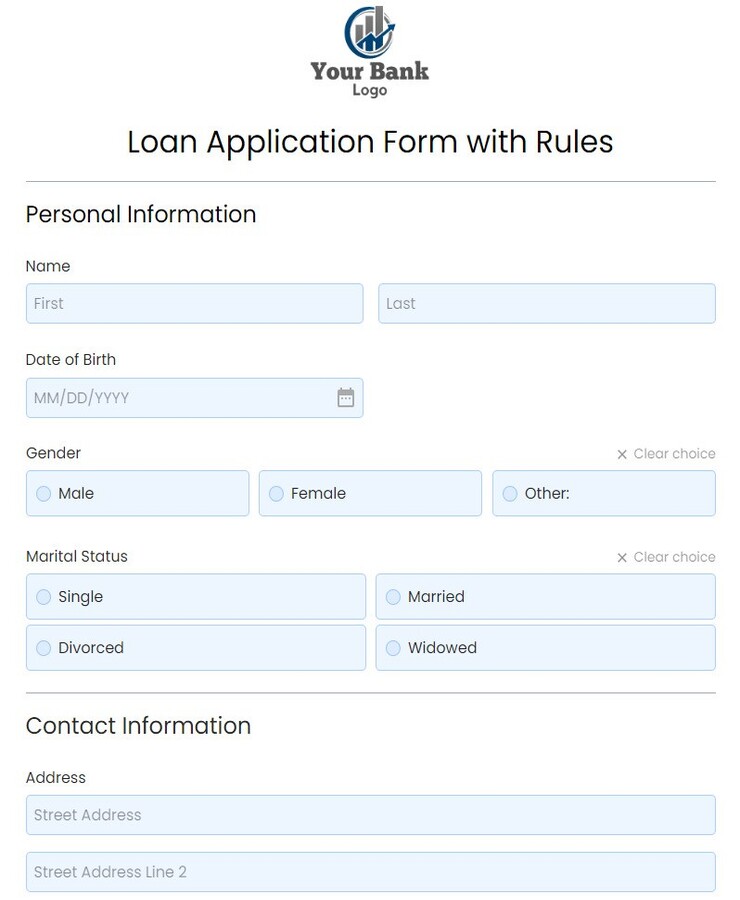The width and height of the screenshot is (740, 900).
Task: Click Clear choice for Gender
Action: pyautogui.click(x=672, y=453)
